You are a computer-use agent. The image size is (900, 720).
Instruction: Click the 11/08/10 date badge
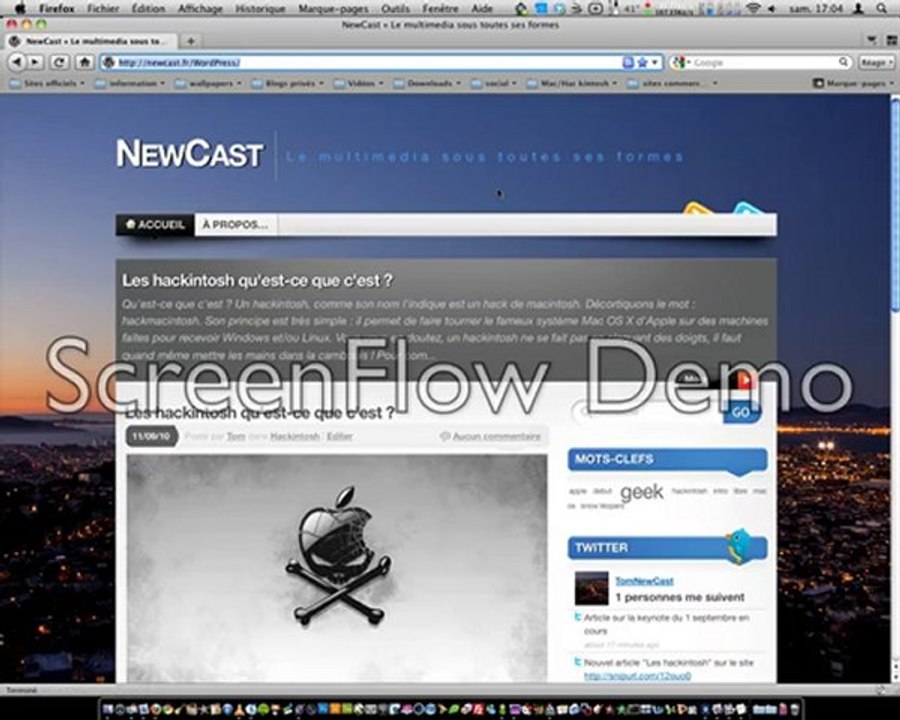point(152,436)
